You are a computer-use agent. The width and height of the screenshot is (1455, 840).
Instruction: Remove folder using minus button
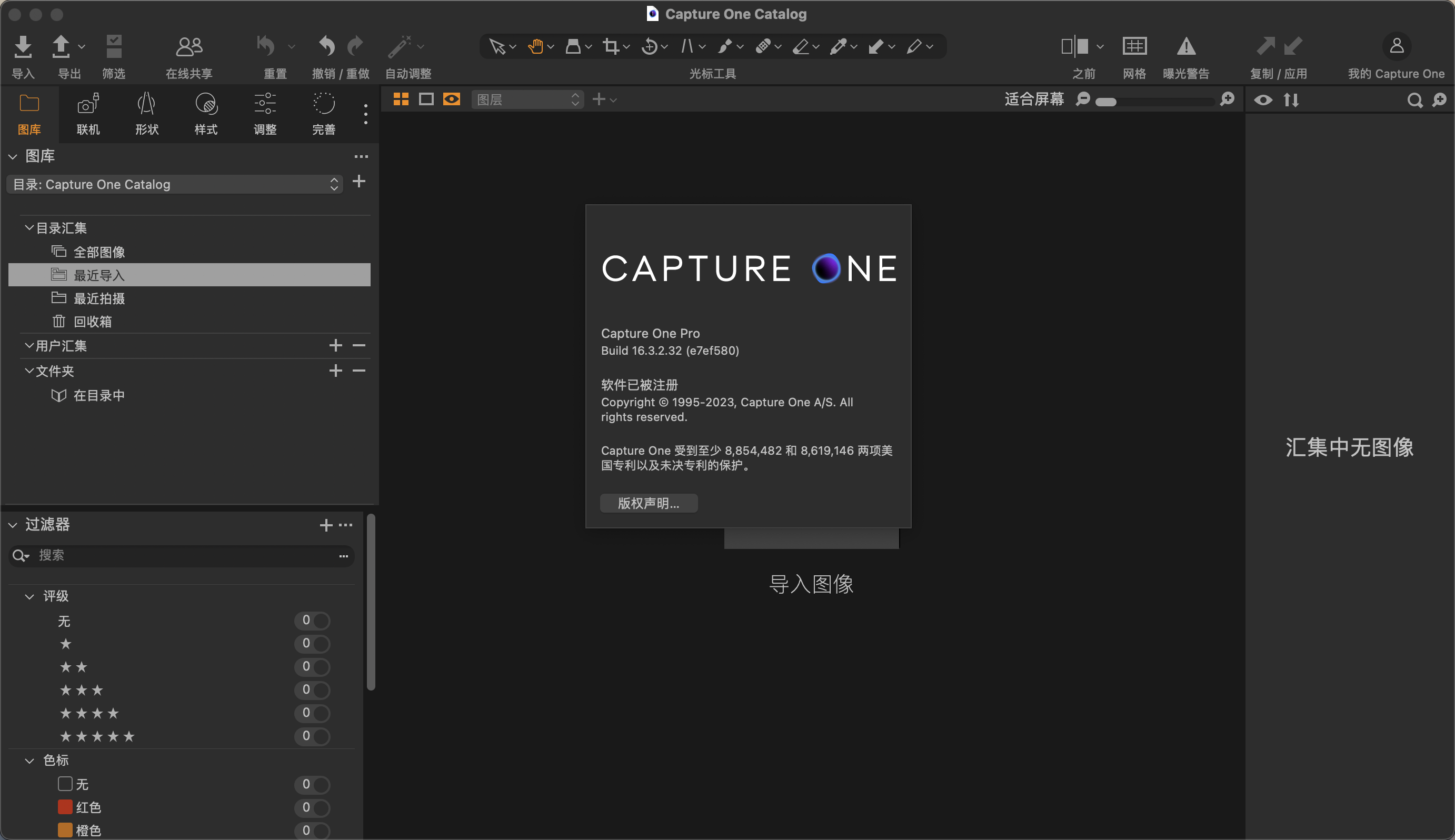pyautogui.click(x=359, y=371)
